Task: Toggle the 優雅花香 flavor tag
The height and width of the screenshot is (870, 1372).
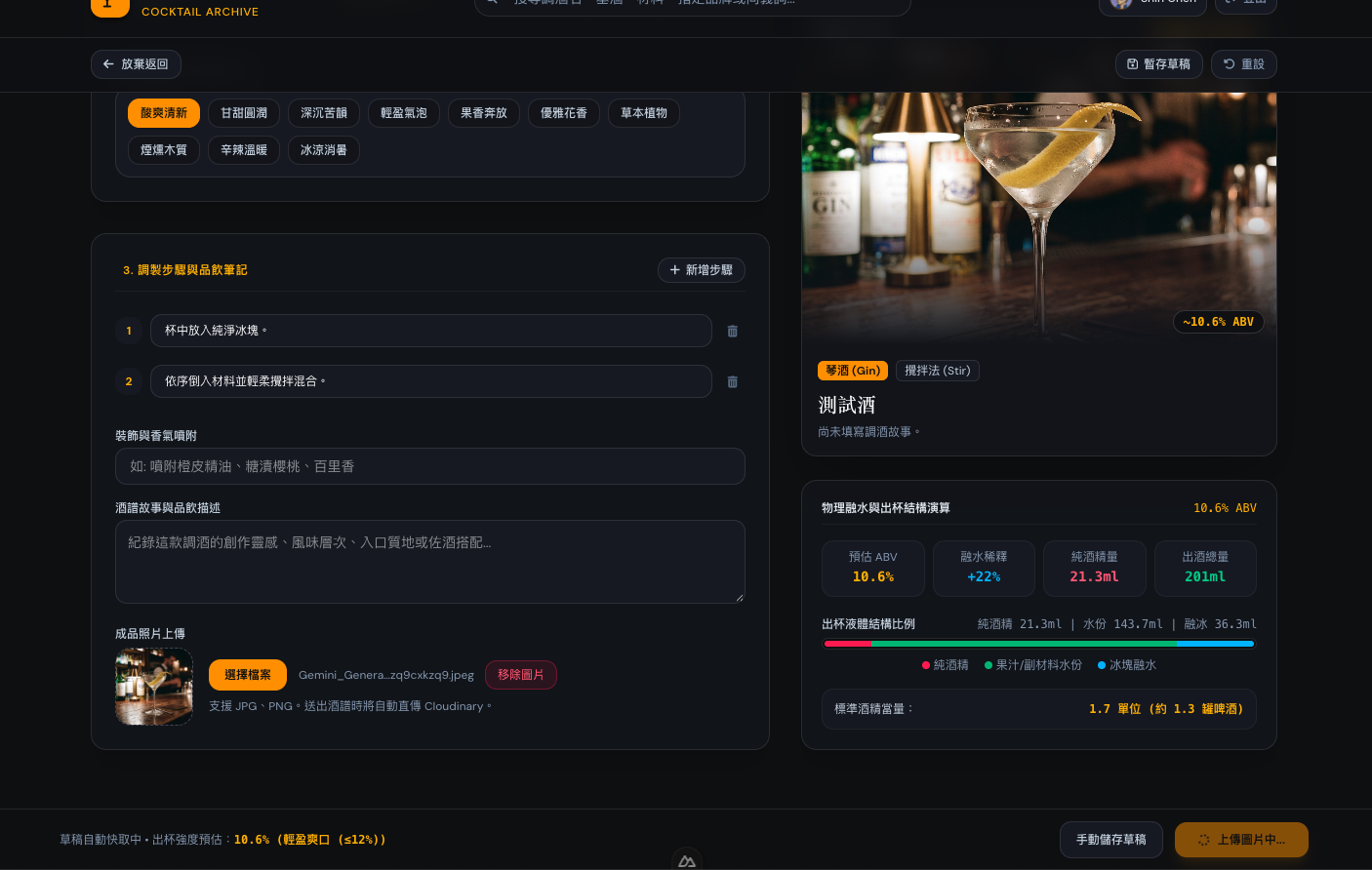Action: pos(564,113)
